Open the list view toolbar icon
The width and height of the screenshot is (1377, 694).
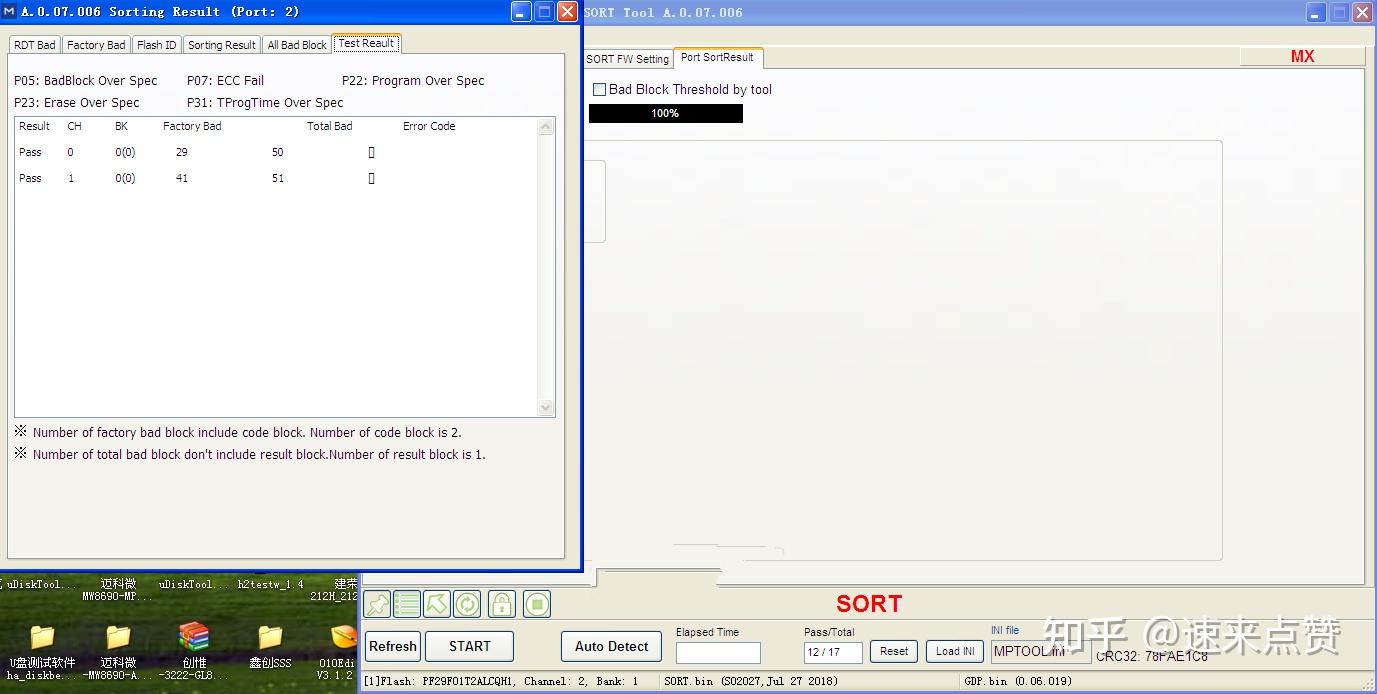(407, 604)
